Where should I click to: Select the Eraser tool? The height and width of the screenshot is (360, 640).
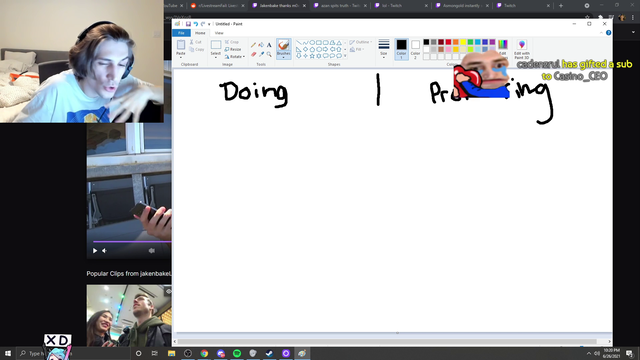point(253,54)
